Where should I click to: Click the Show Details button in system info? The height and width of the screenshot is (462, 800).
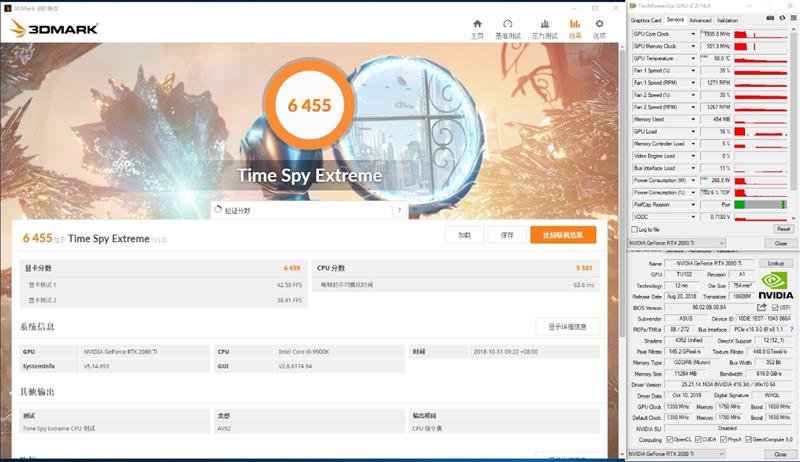pos(567,327)
